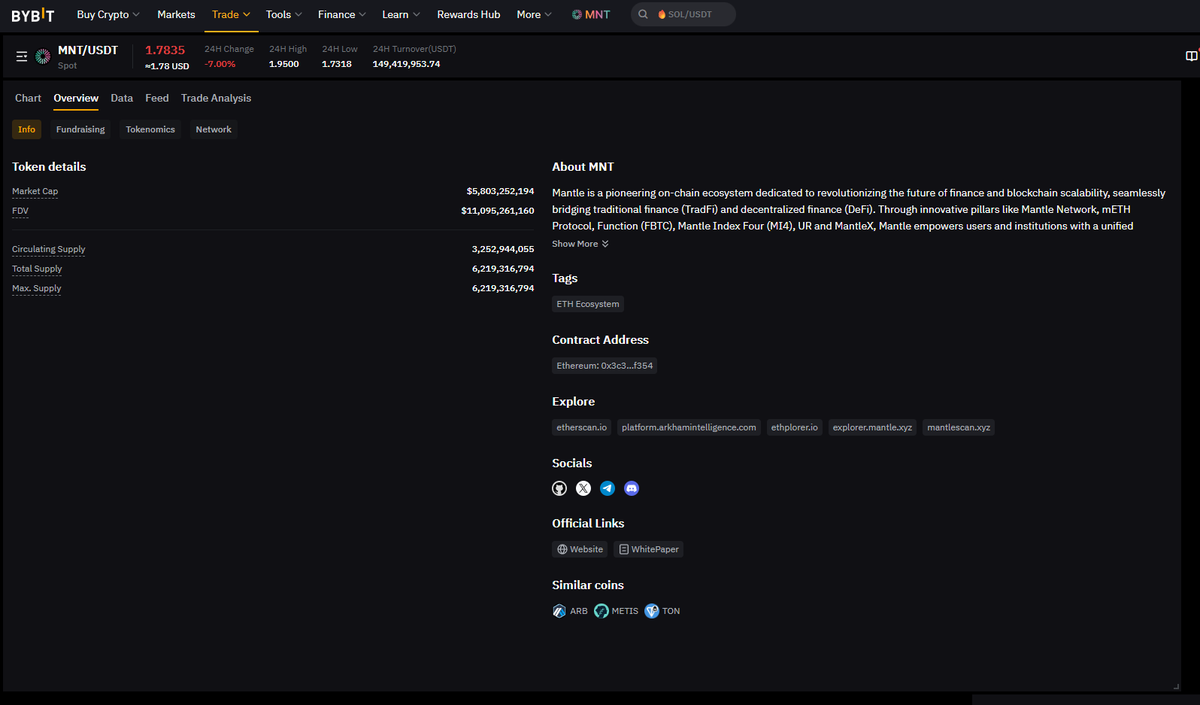Switch to the Trade Analysis tab
The image size is (1200, 705).
(x=216, y=98)
